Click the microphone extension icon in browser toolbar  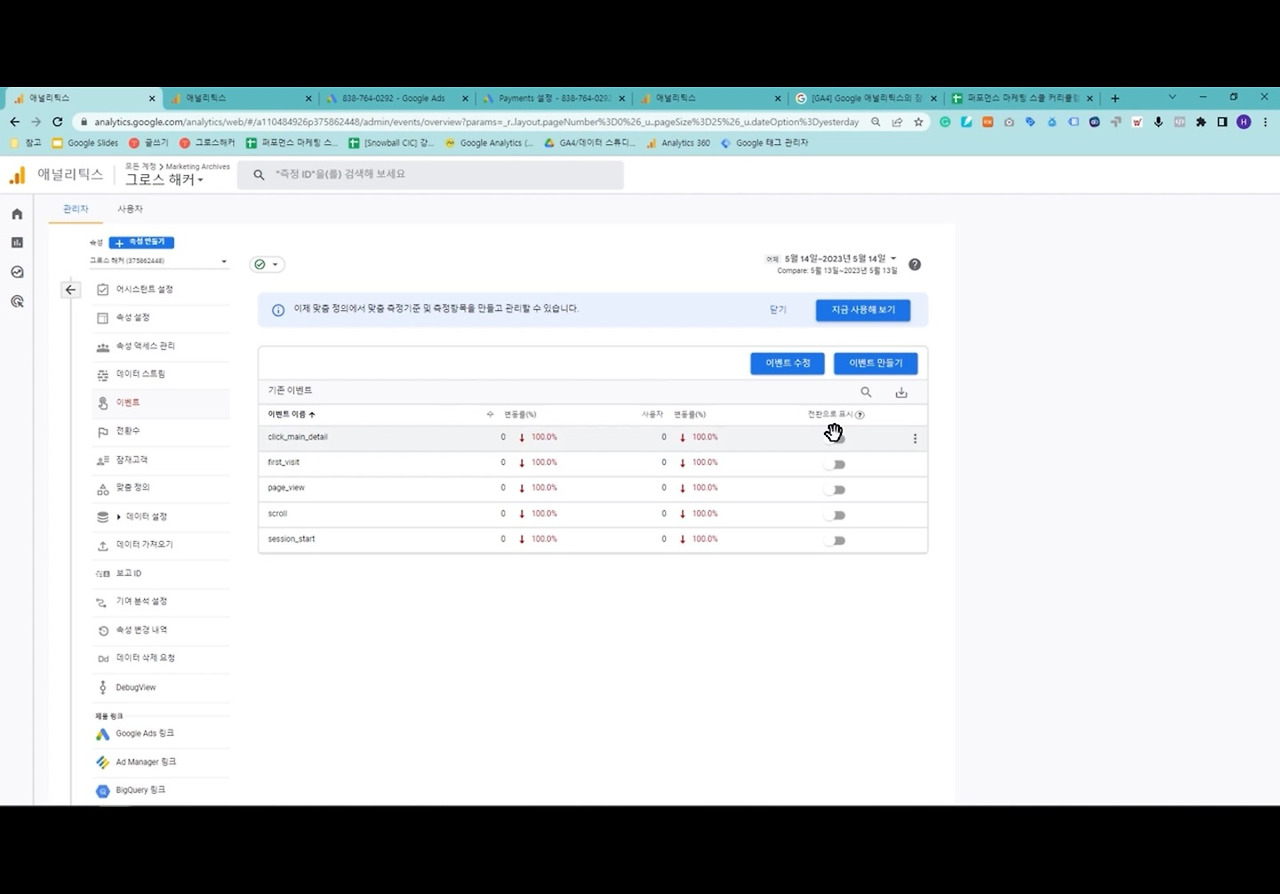[x=1158, y=122]
